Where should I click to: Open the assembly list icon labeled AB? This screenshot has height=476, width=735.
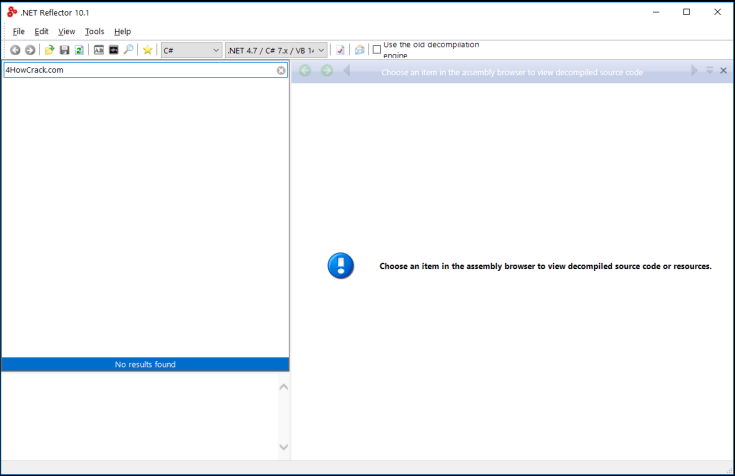[98, 50]
